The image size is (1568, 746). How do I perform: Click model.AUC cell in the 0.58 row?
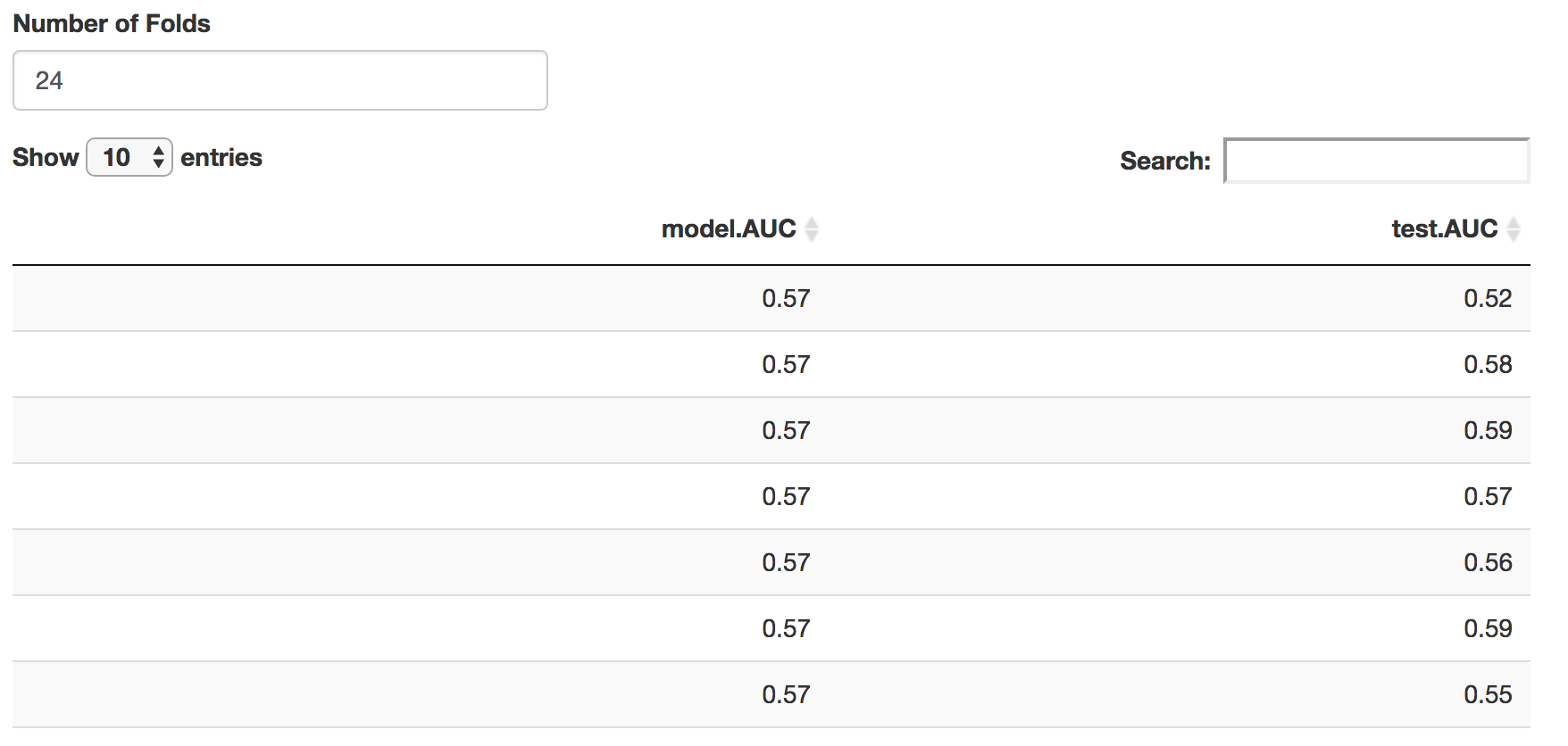[785, 364]
